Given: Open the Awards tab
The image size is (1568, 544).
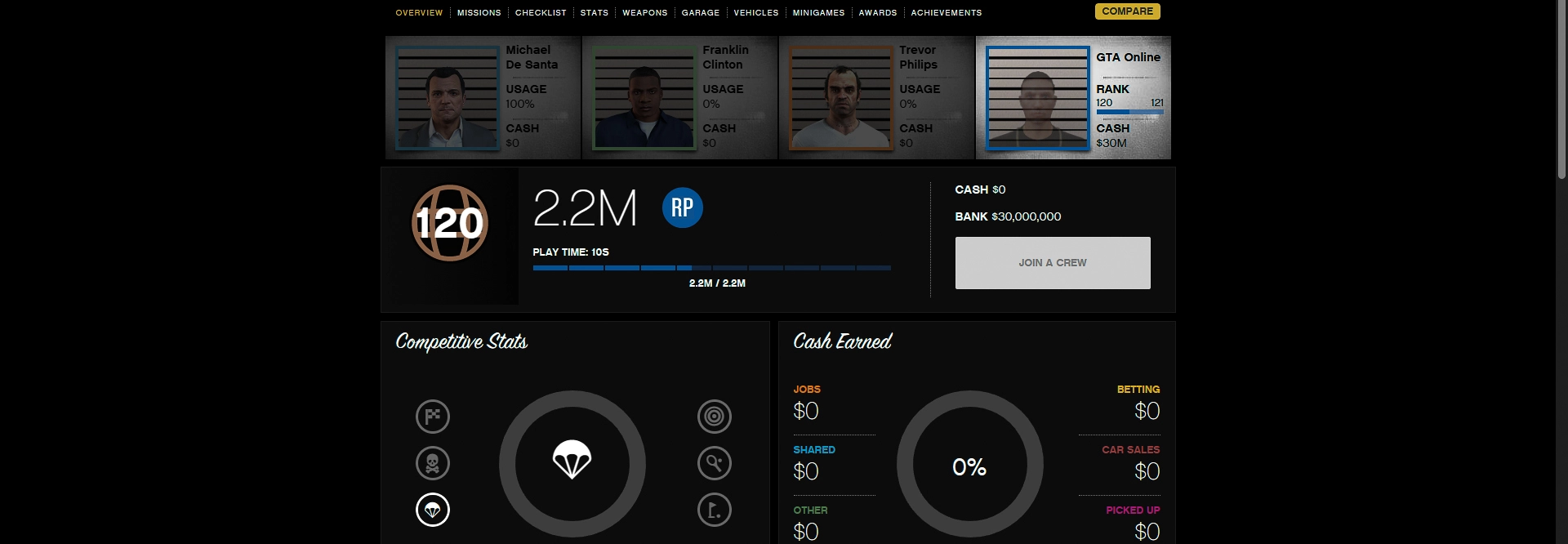Looking at the screenshot, I should click(878, 13).
